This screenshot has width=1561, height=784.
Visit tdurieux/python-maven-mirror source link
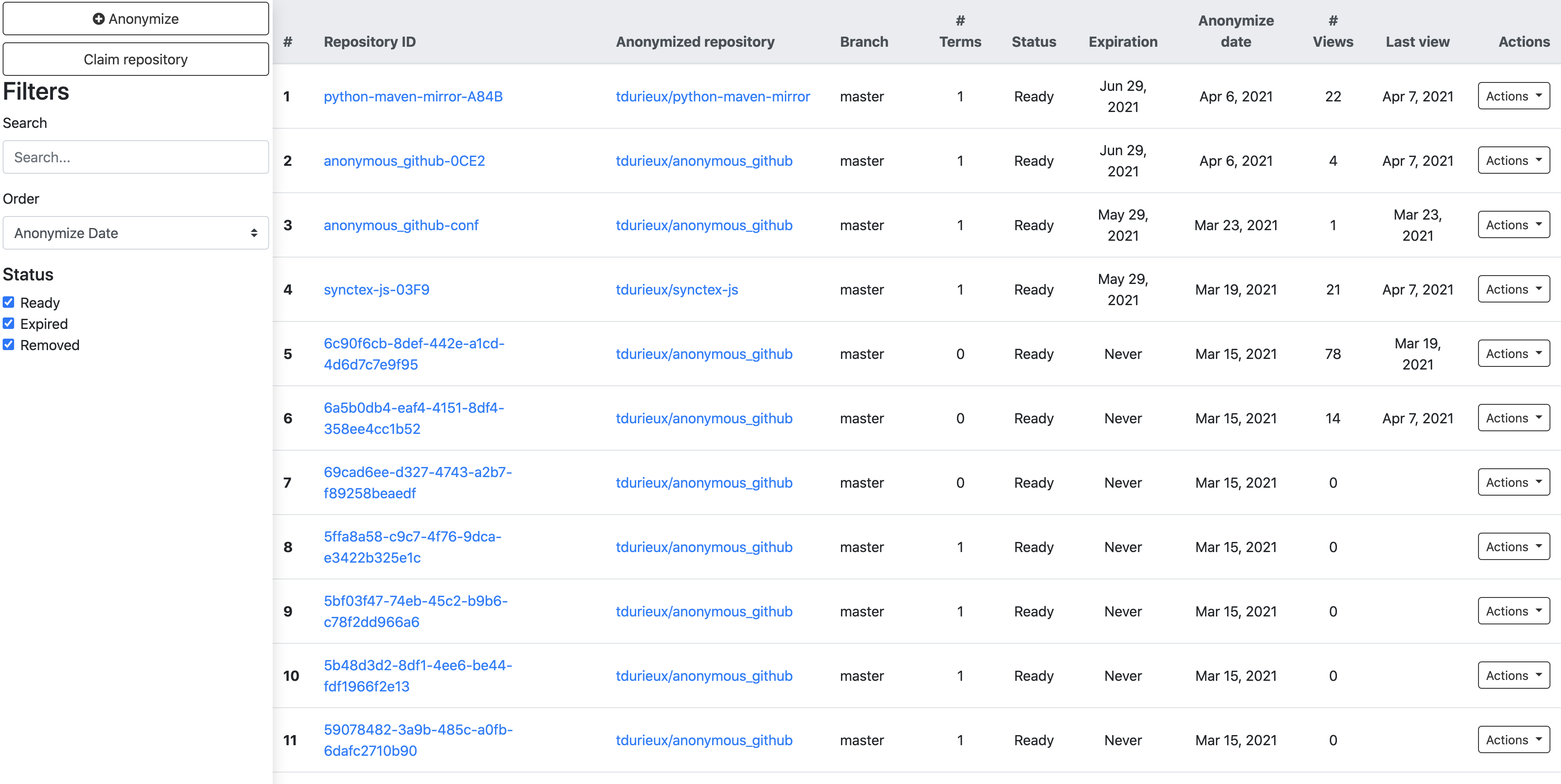click(713, 96)
